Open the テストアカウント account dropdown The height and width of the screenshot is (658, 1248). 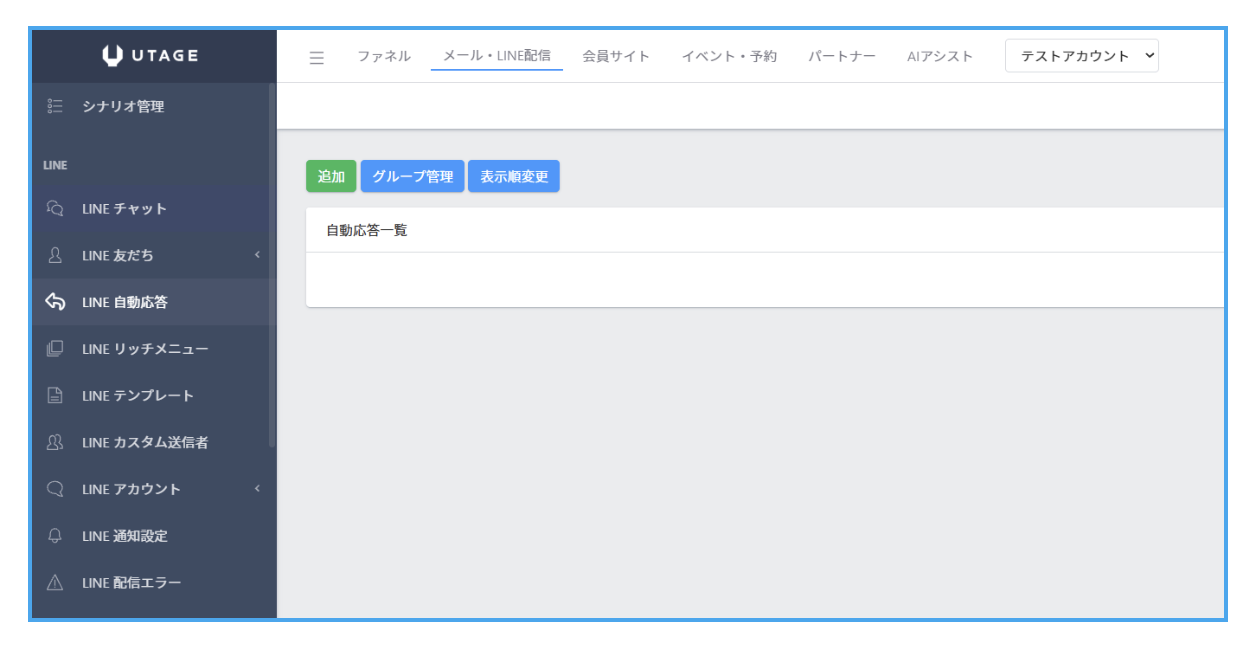(x=1081, y=56)
